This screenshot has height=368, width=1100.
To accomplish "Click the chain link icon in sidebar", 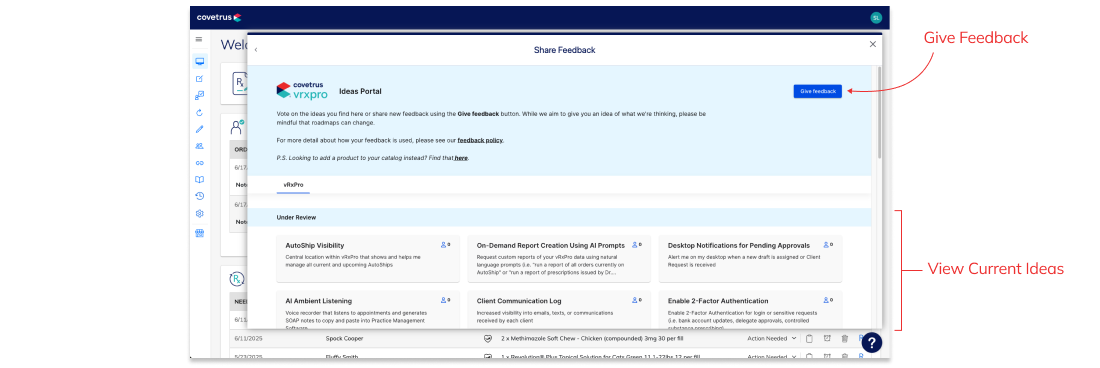I will pos(199,163).
